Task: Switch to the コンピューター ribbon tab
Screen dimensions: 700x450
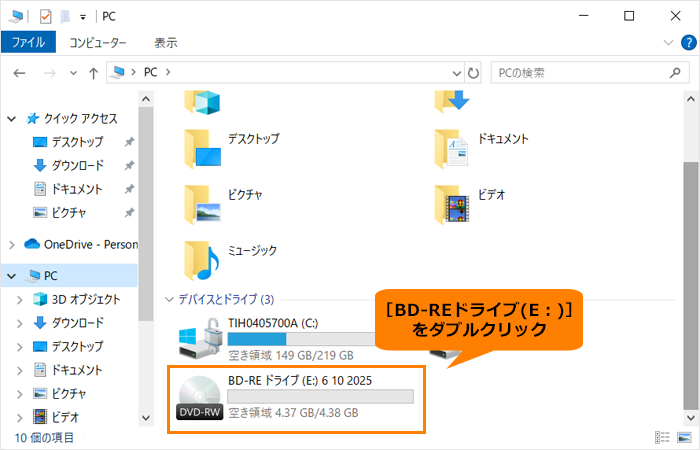Action: tap(97, 43)
